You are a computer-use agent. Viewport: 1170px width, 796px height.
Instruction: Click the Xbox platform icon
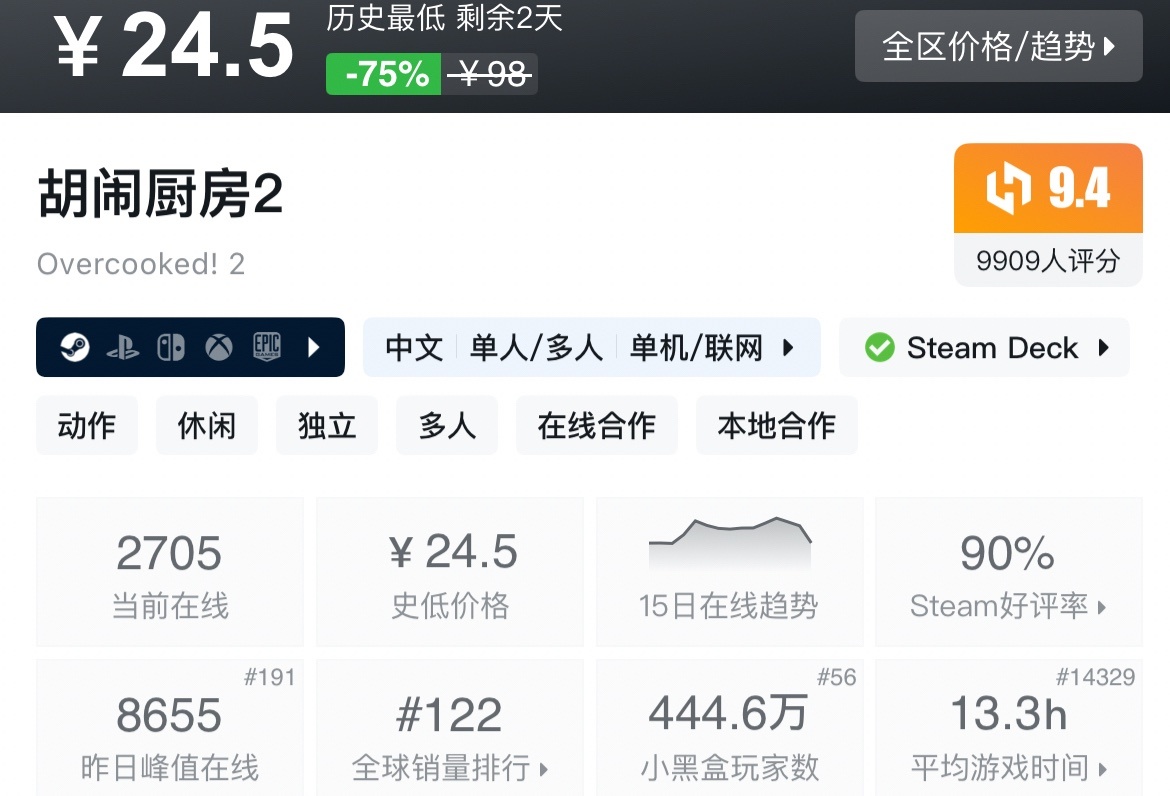click(x=219, y=348)
